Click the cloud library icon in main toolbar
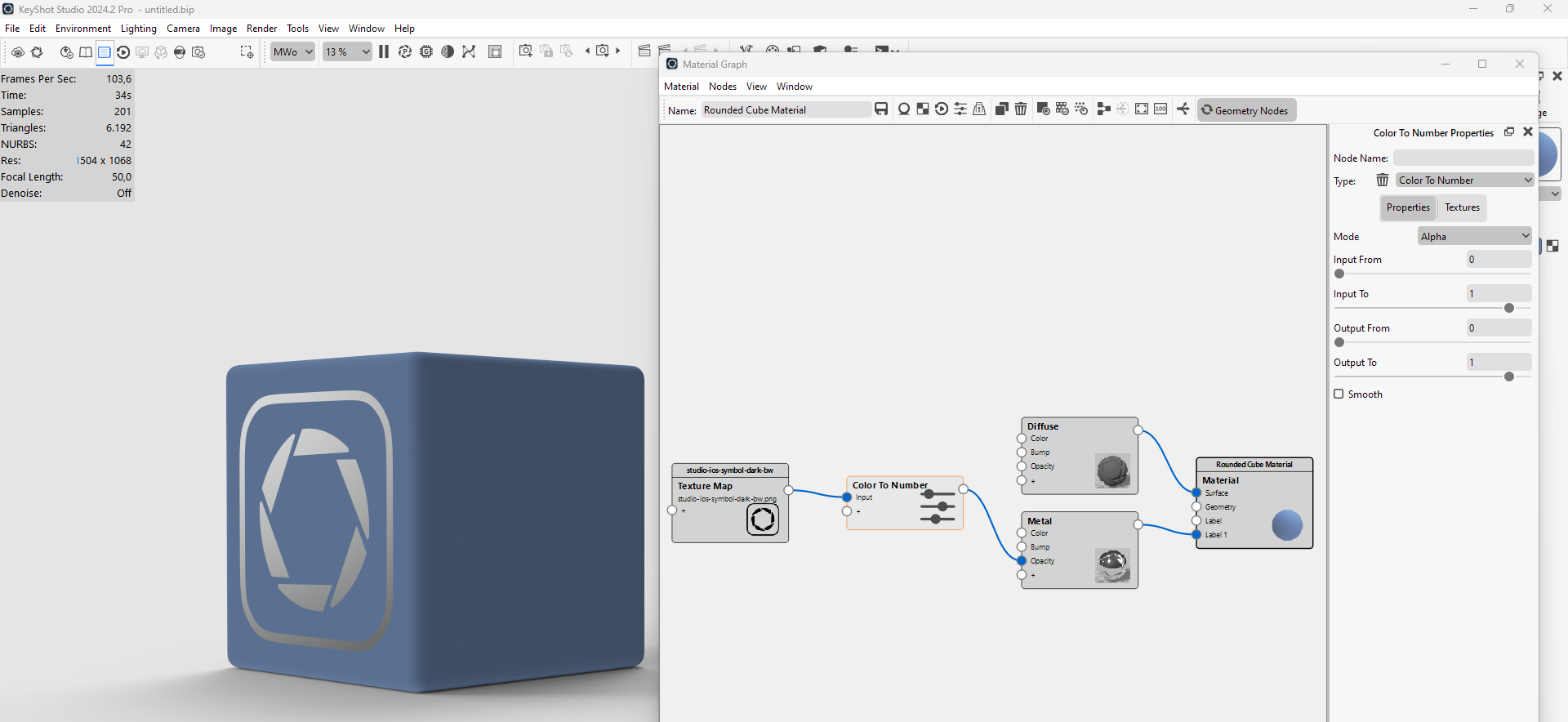This screenshot has width=1568, height=722. [18, 52]
